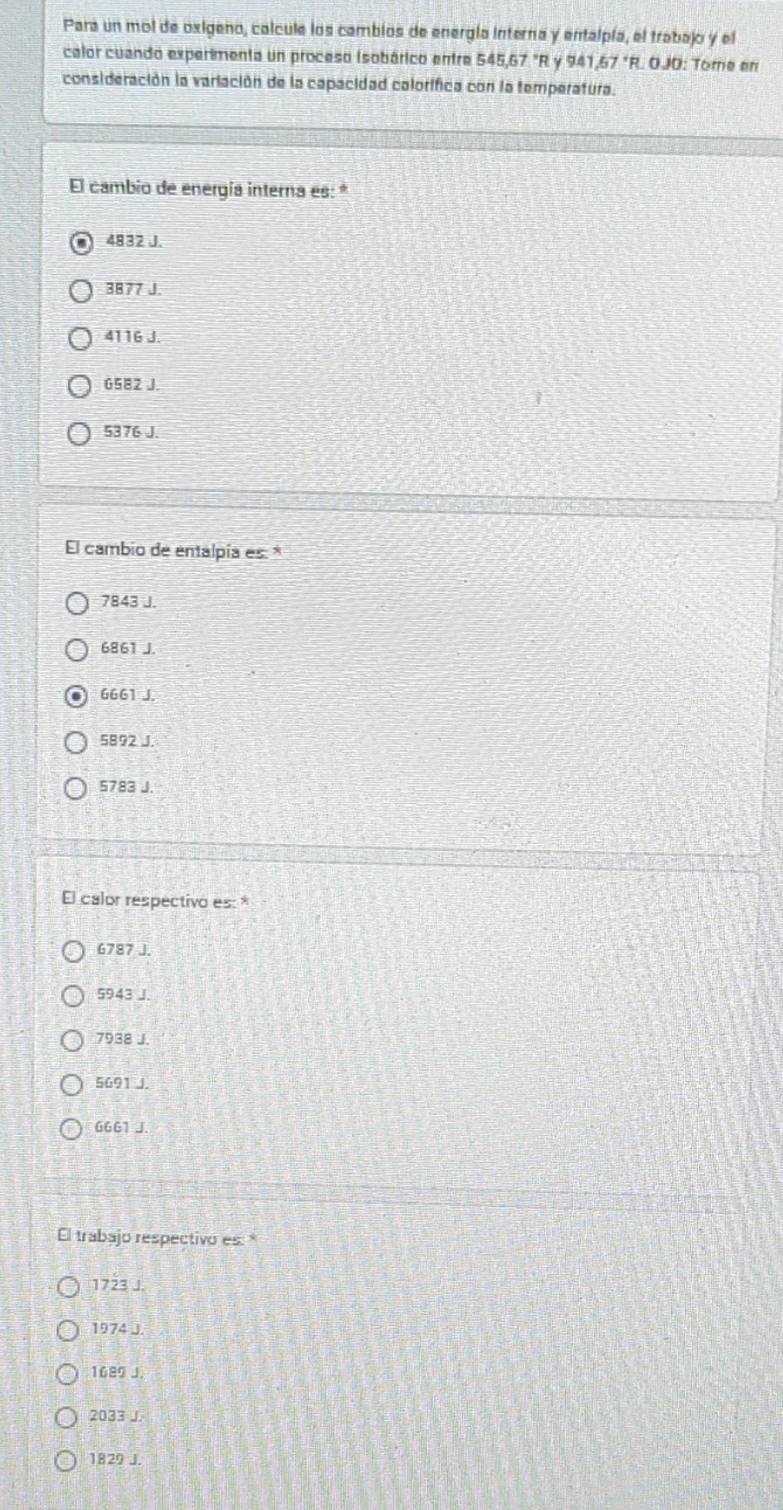
Task: Select the 5943 J heat option
Action: (x=73, y=996)
